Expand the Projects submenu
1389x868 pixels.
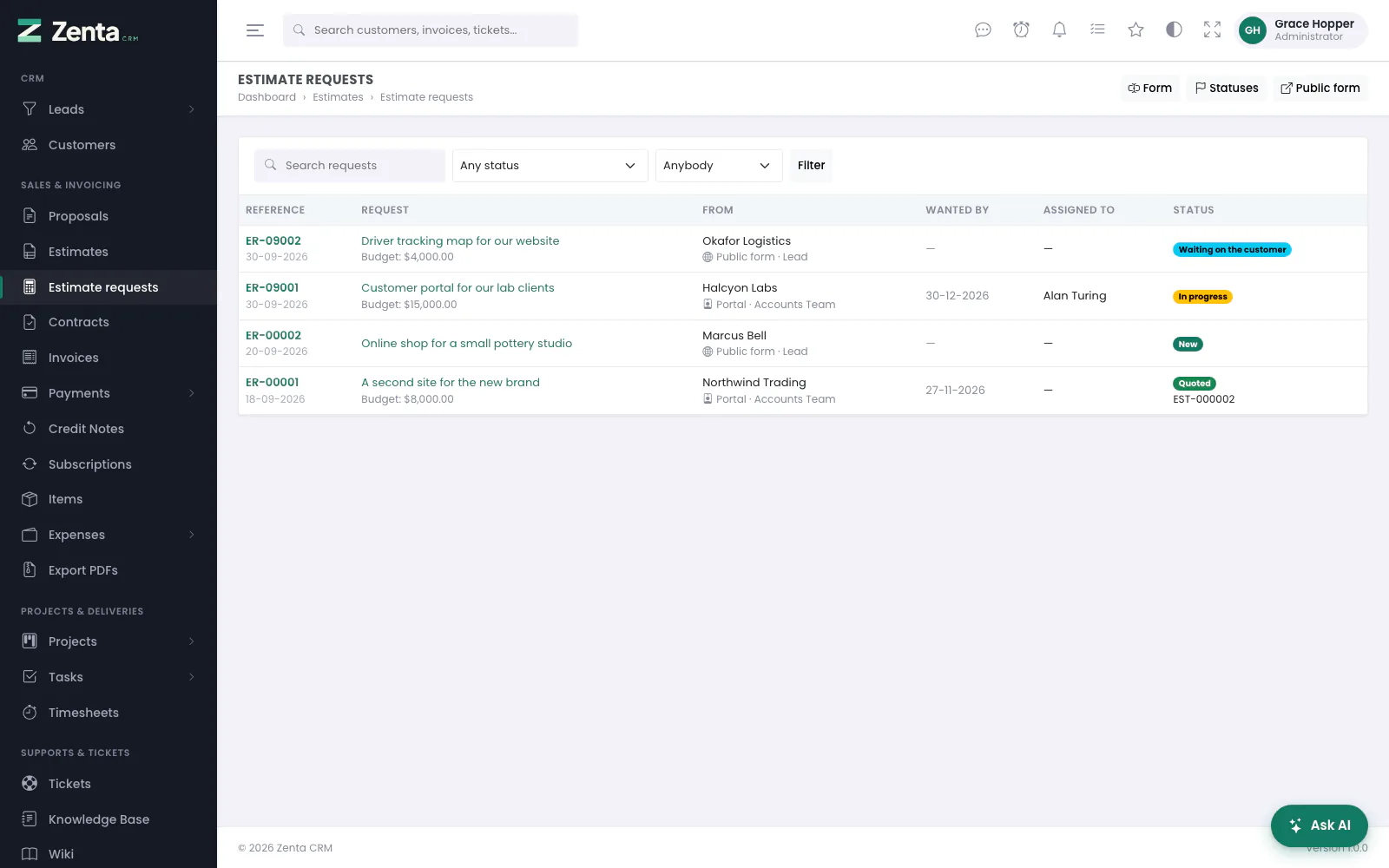pos(109,641)
